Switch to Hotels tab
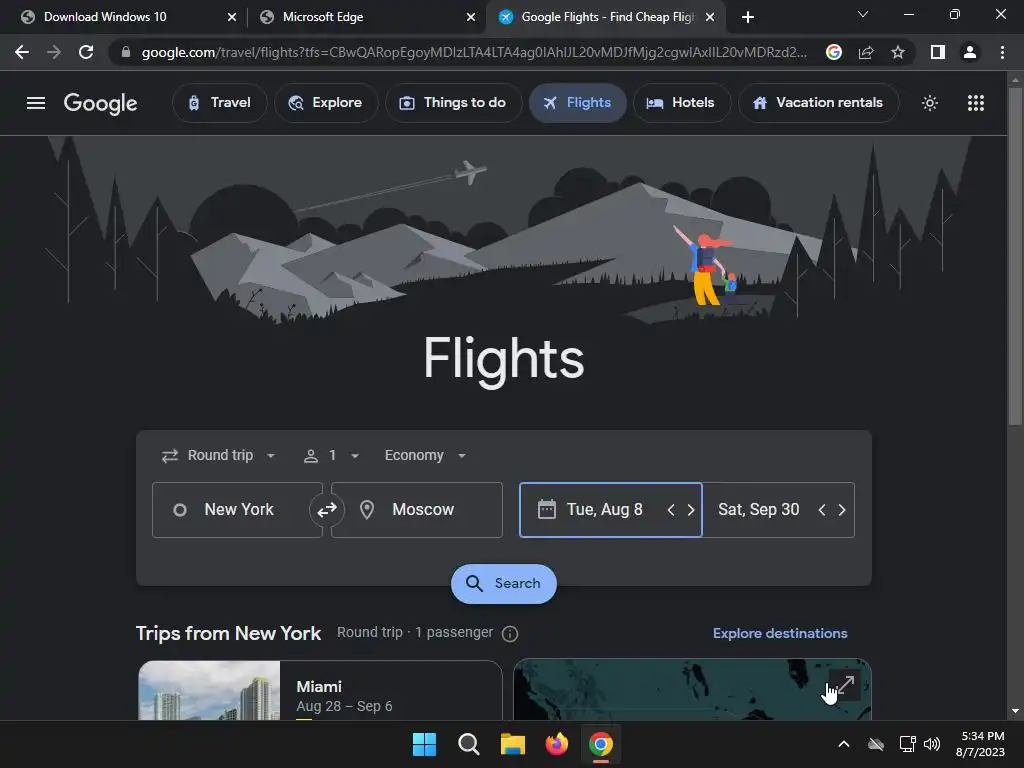Viewport: 1024px width, 768px height. click(680, 103)
